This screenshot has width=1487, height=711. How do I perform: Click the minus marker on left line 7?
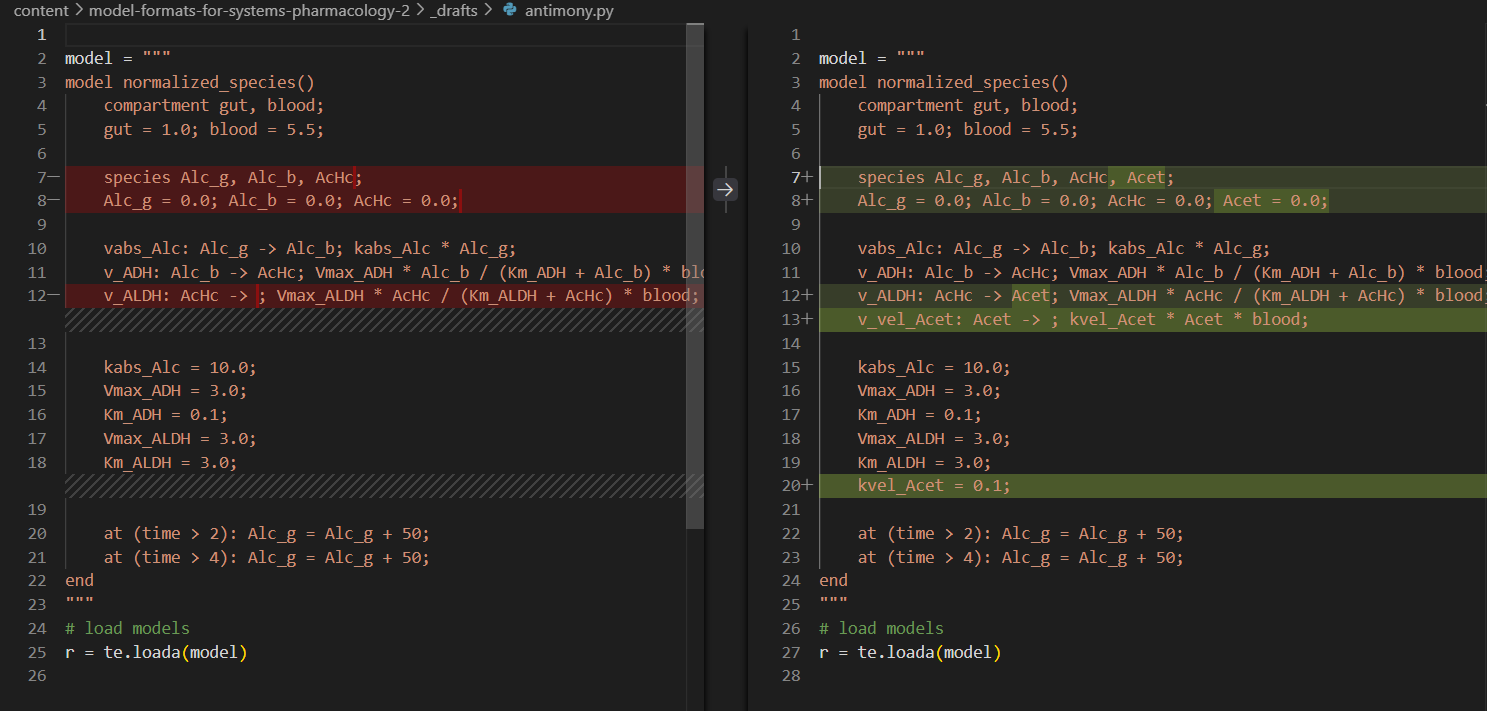(54, 177)
